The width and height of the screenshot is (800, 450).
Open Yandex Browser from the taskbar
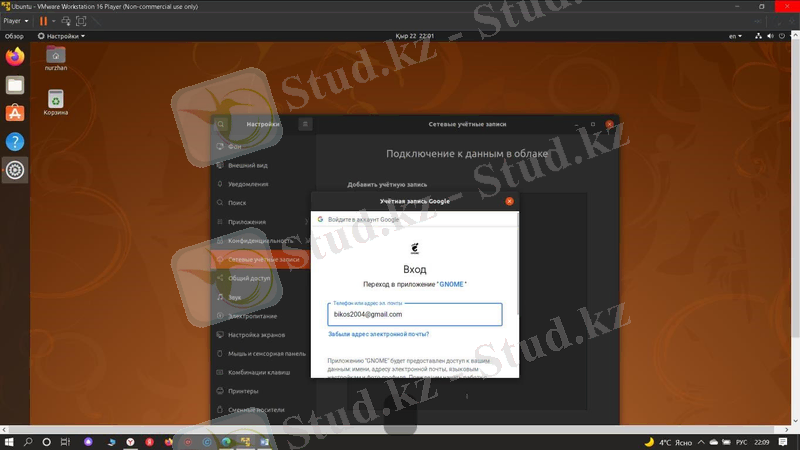coord(130,442)
